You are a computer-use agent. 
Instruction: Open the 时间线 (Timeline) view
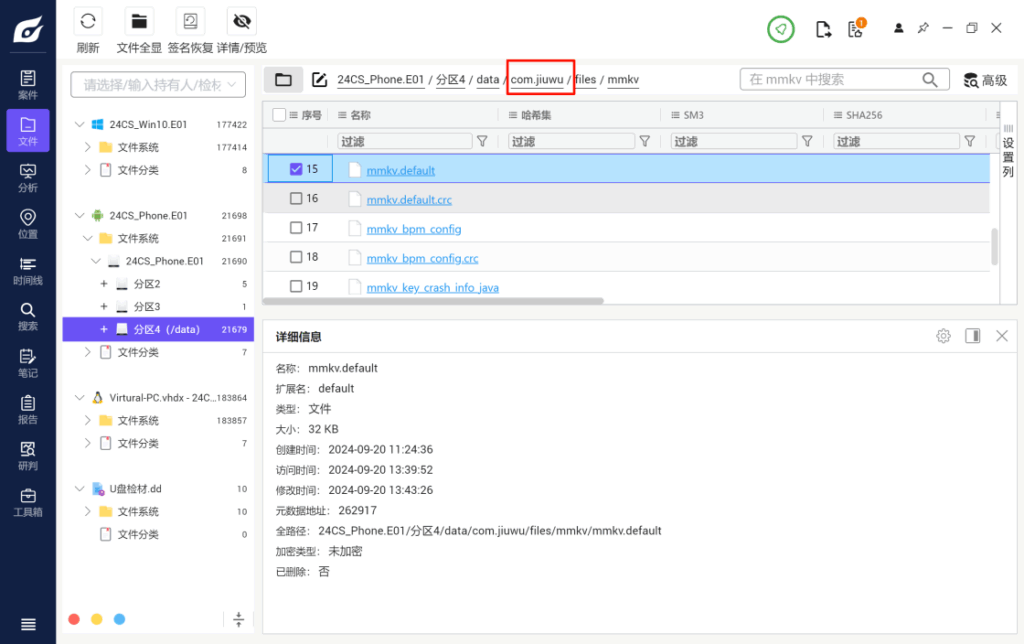click(x=26, y=268)
